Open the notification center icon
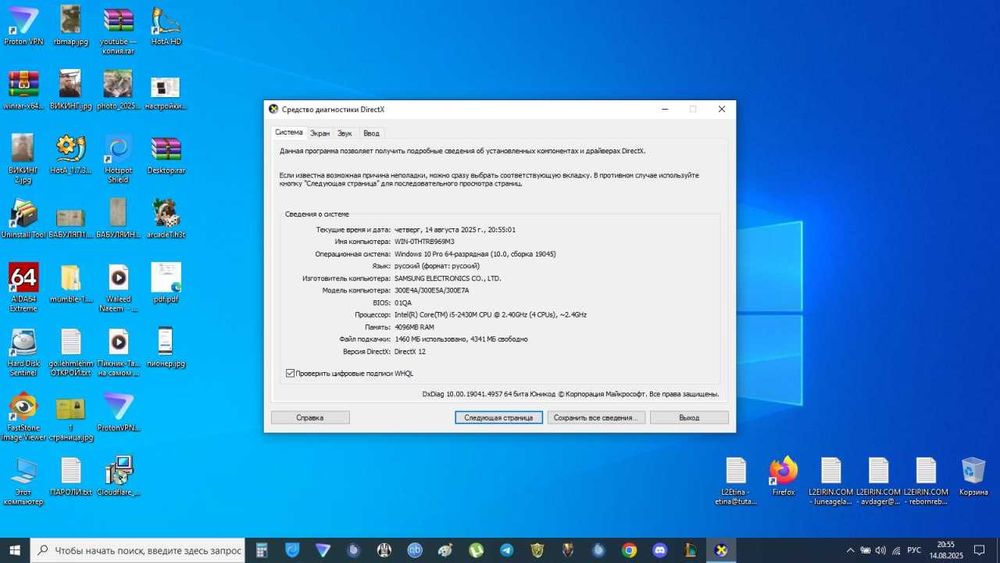 980,550
